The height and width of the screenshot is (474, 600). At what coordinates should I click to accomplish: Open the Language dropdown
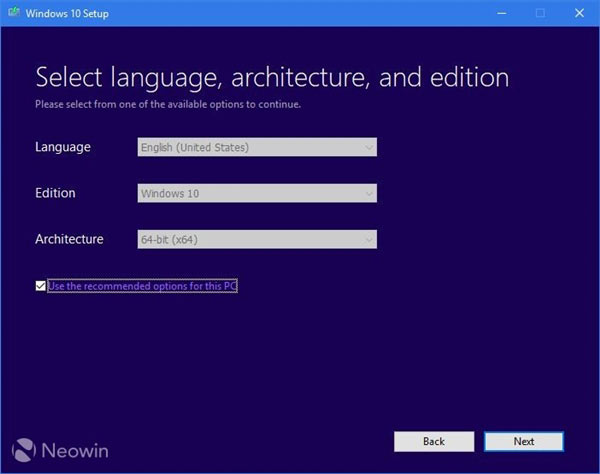click(257, 147)
